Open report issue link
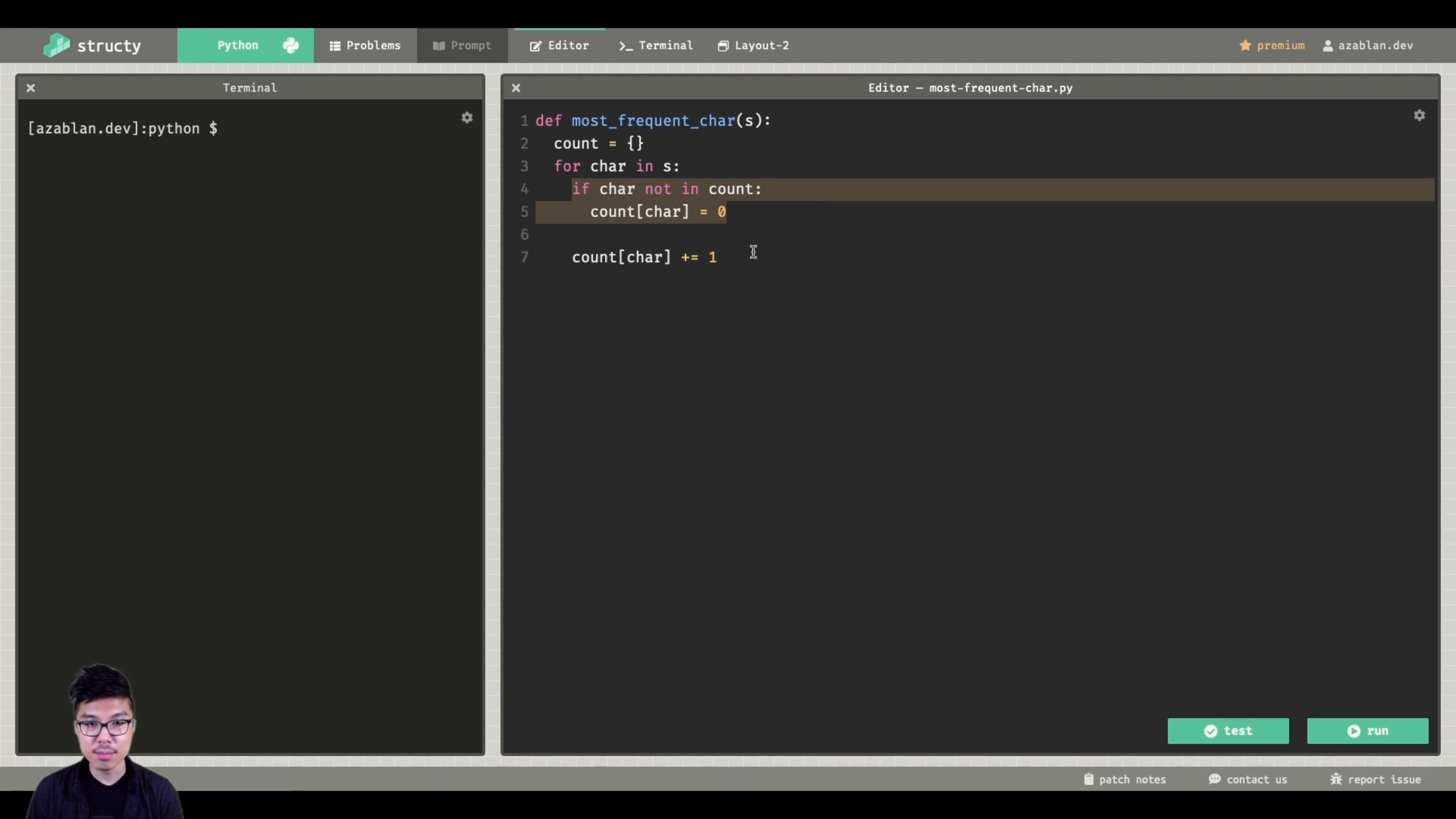Image resolution: width=1456 pixels, height=819 pixels. [1375, 780]
